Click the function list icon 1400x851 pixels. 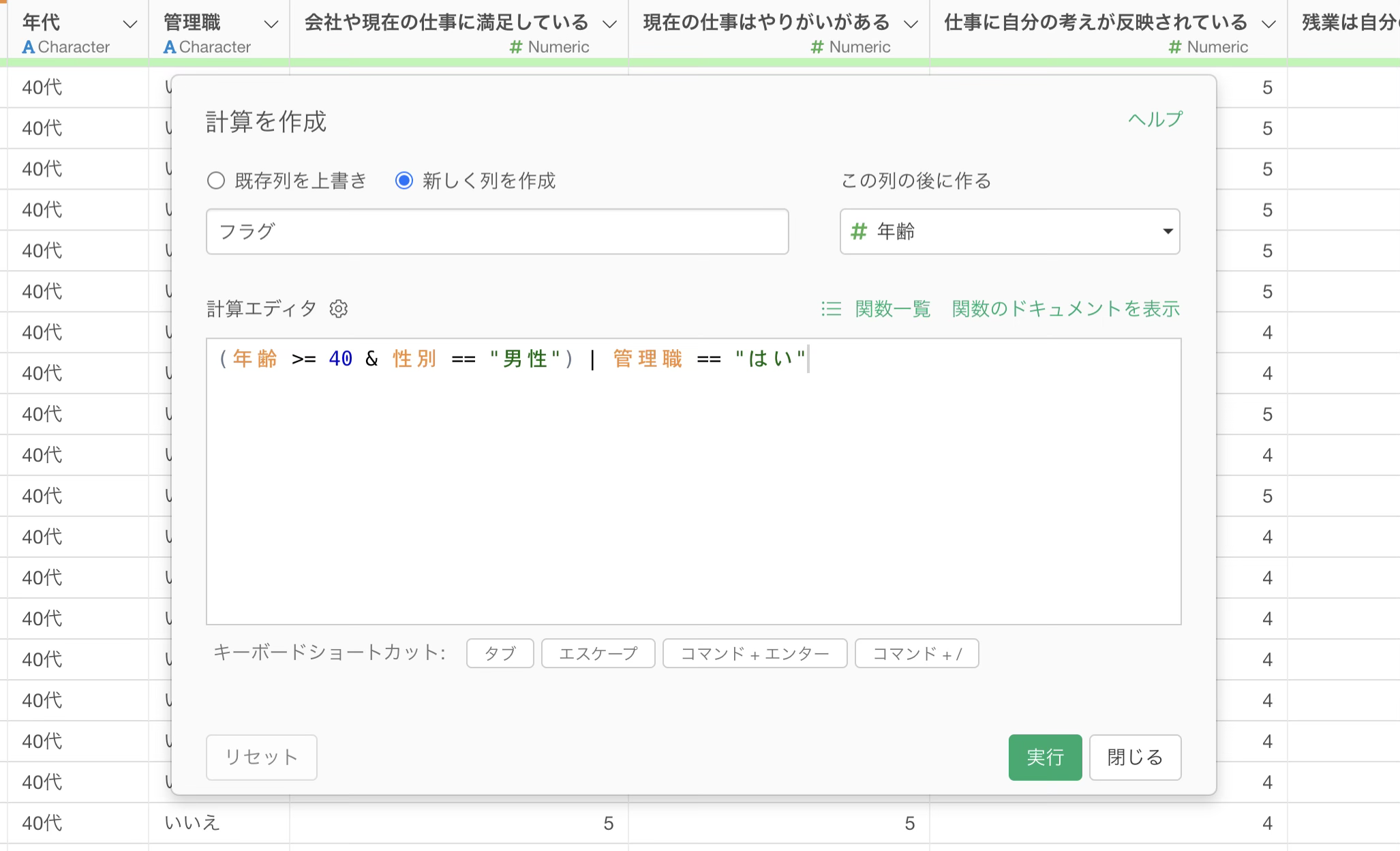coord(831,309)
